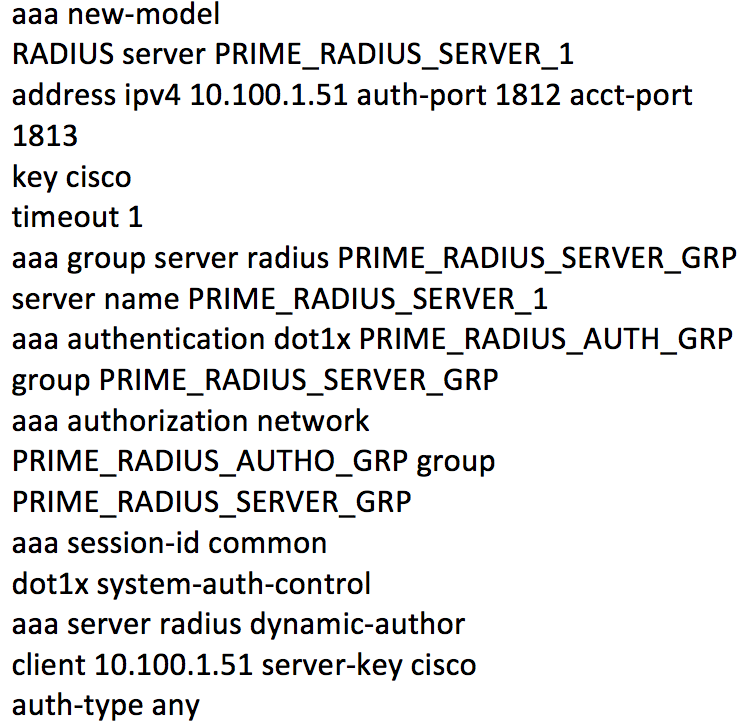Click the "key cisco" line
The image size is (746, 724).
pyautogui.click(x=71, y=177)
